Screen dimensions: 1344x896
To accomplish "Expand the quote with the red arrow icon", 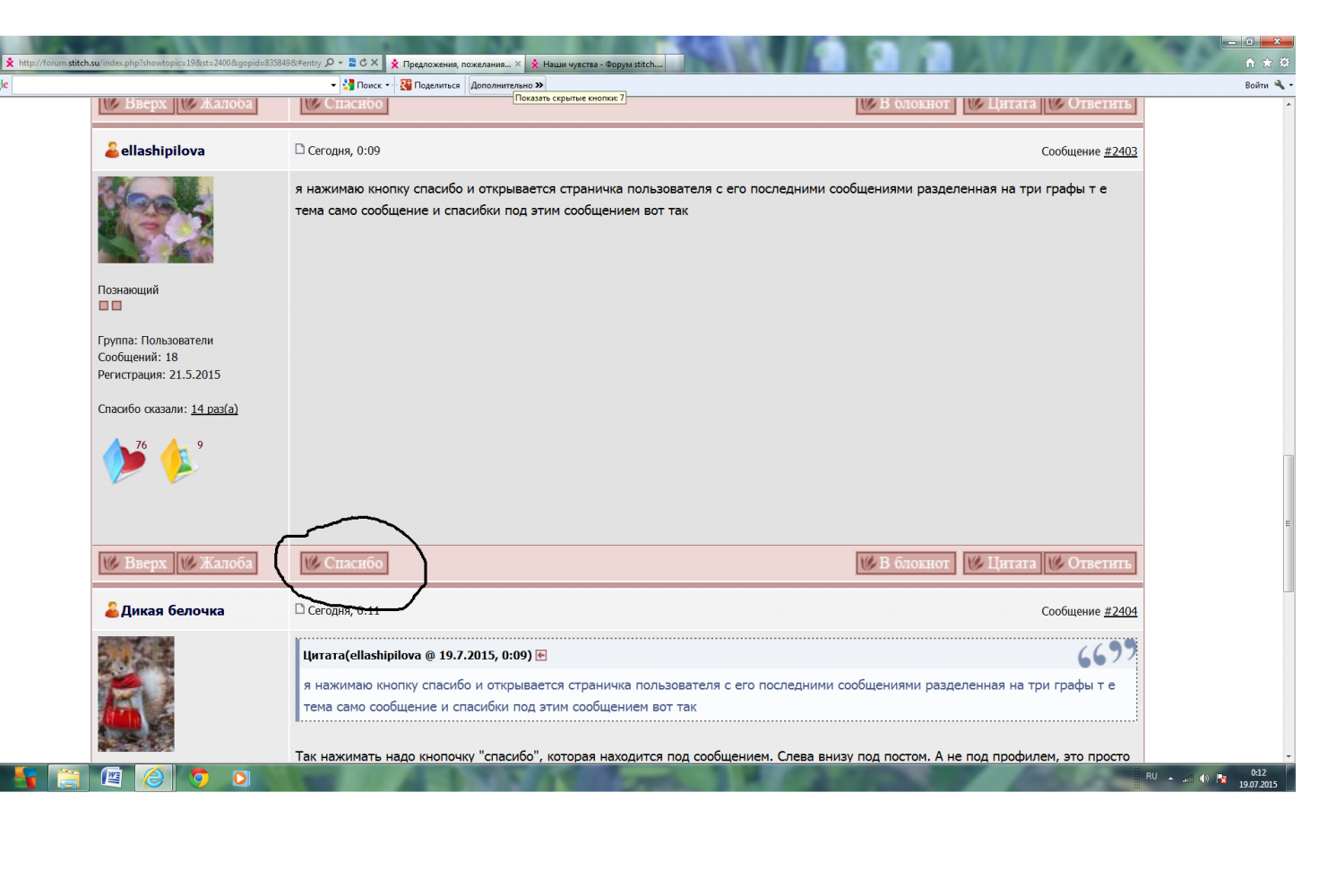I will click(x=541, y=656).
